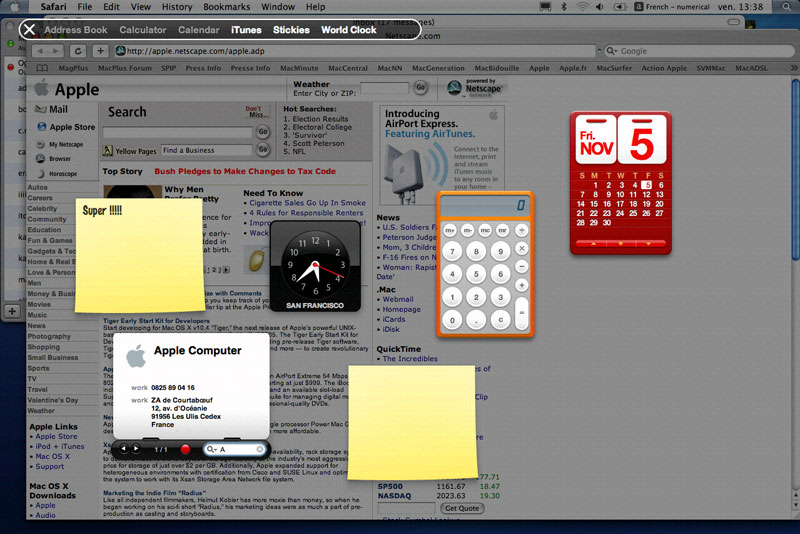The height and width of the screenshot is (534, 800).
Task: Click the Address Book next card arrow
Action: (136, 449)
